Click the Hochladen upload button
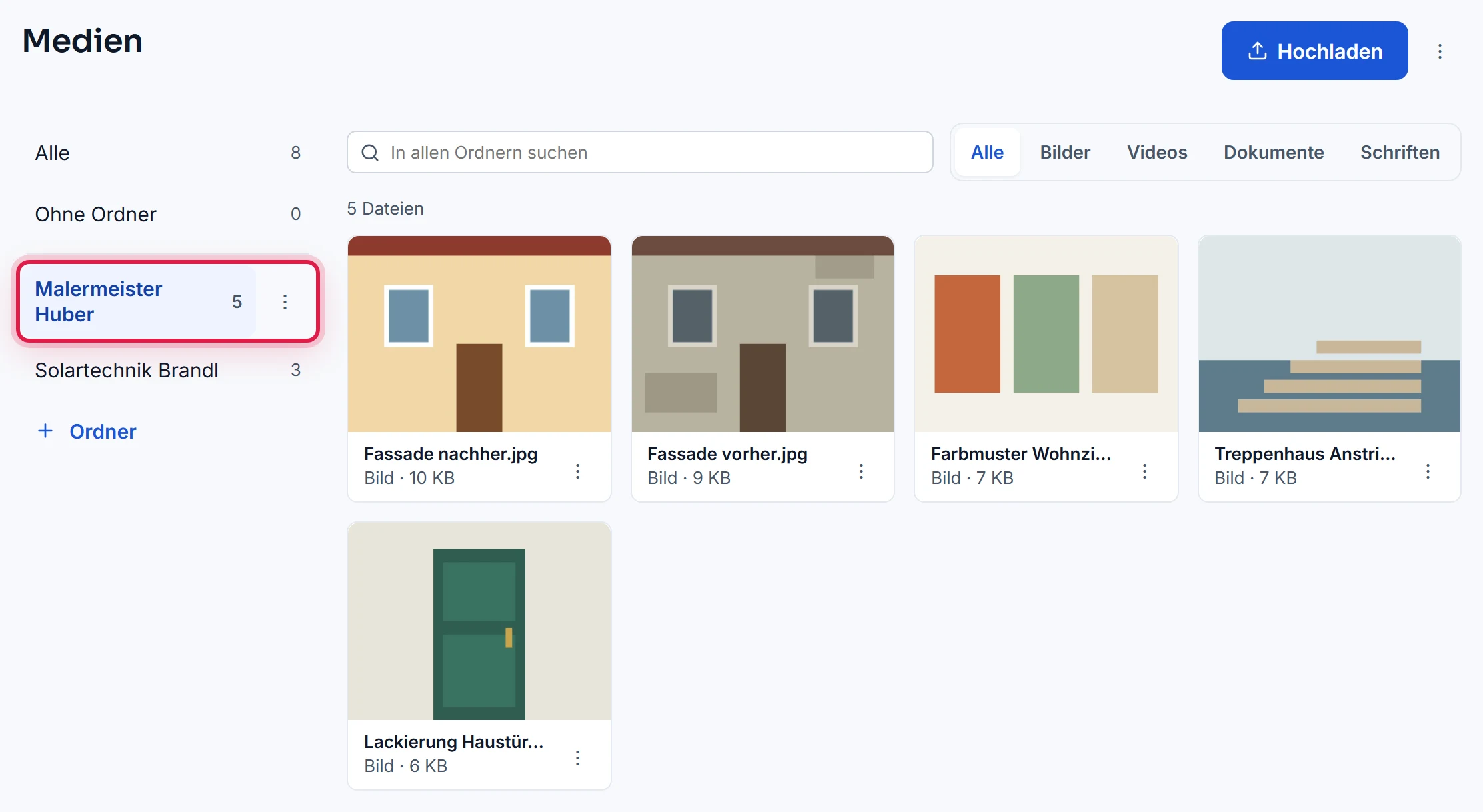 (x=1314, y=51)
